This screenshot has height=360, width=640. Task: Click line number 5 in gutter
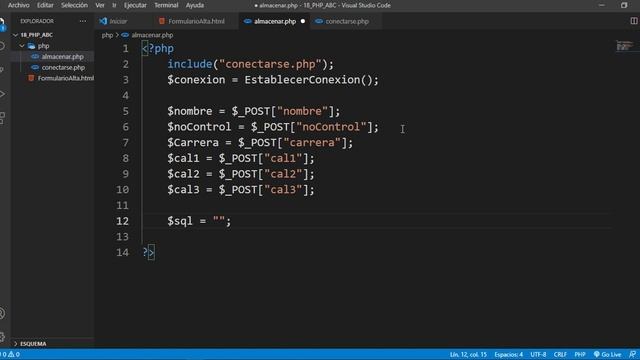pyautogui.click(x=126, y=111)
